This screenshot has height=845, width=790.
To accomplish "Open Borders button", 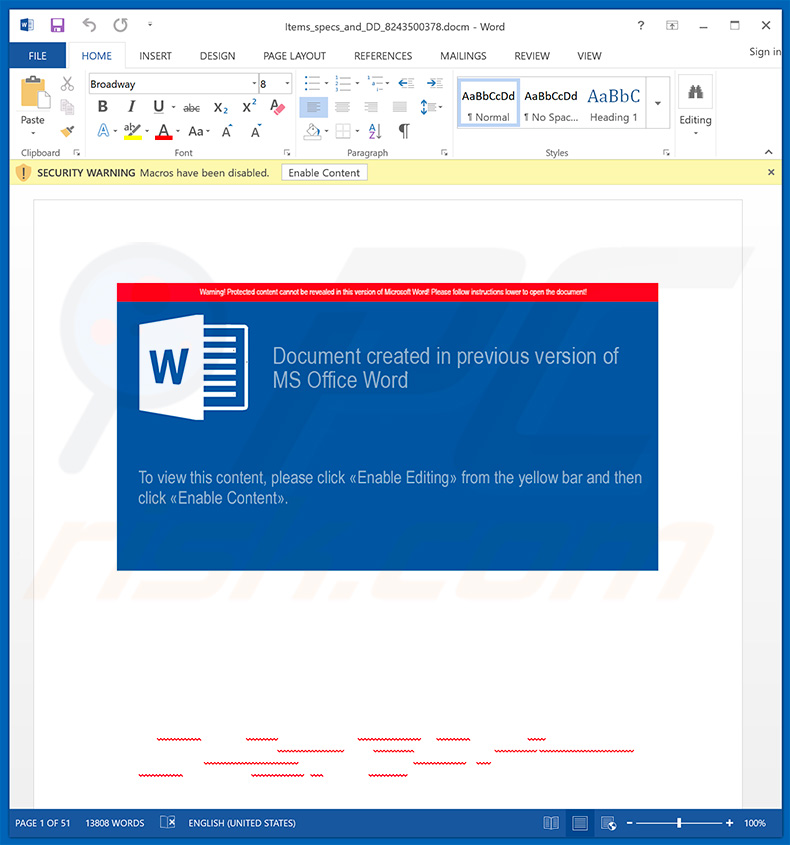I will (x=343, y=131).
